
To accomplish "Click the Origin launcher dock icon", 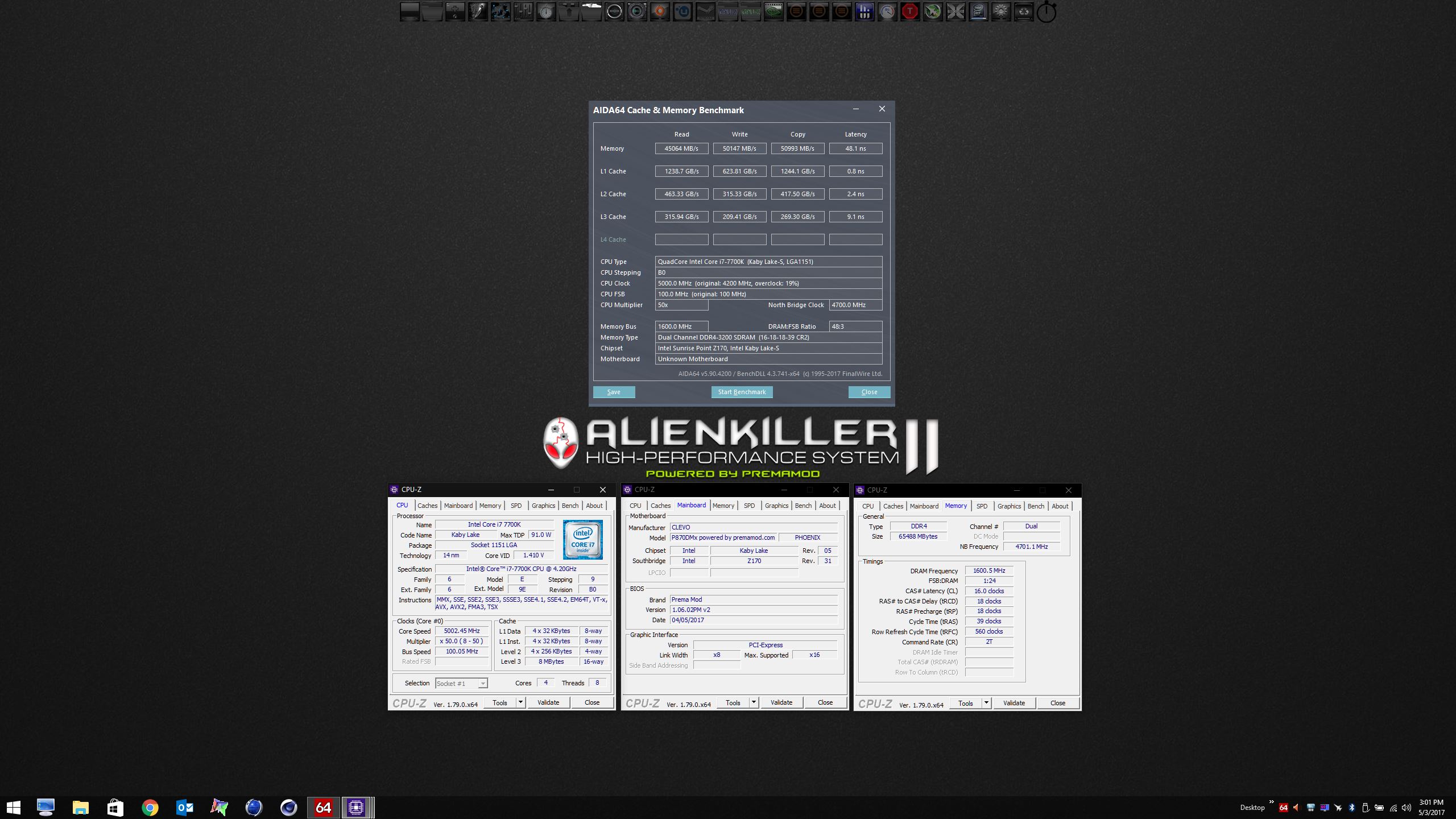I will coord(660,11).
